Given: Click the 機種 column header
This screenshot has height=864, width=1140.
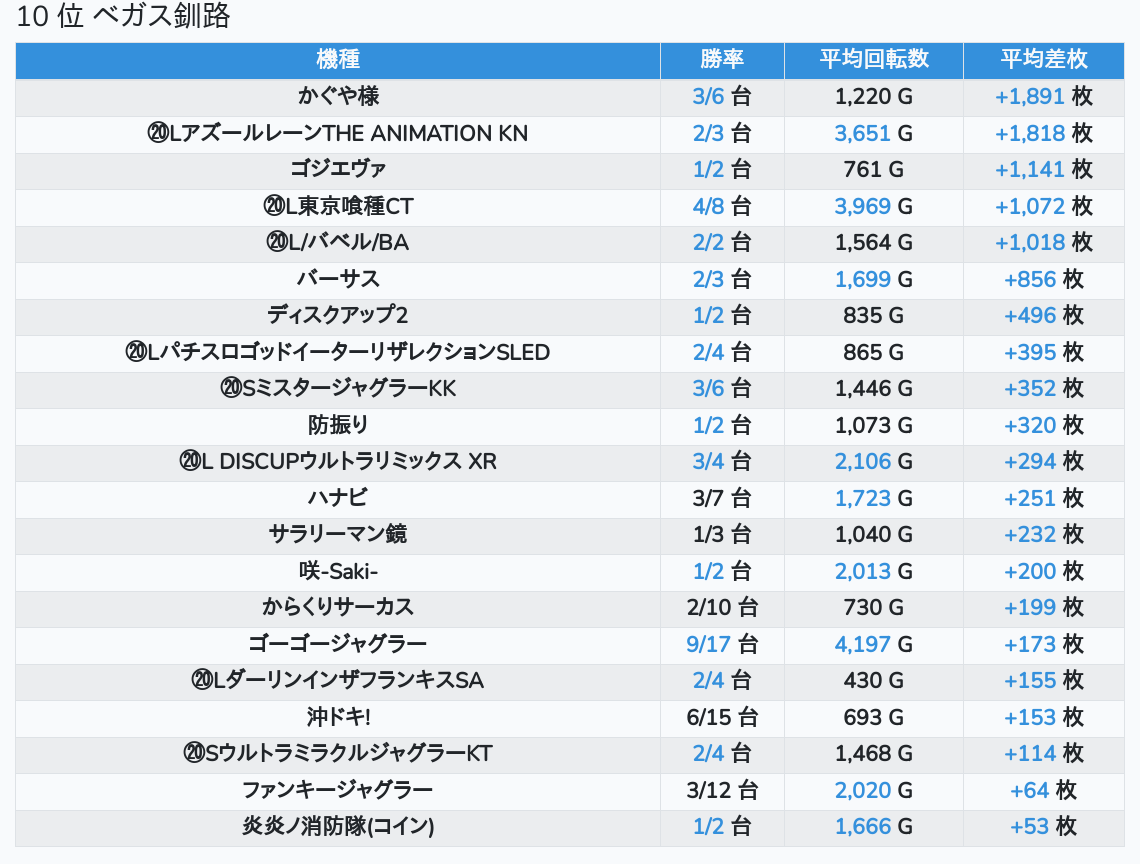Looking at the screenshot, I should (x=338, y=59).
